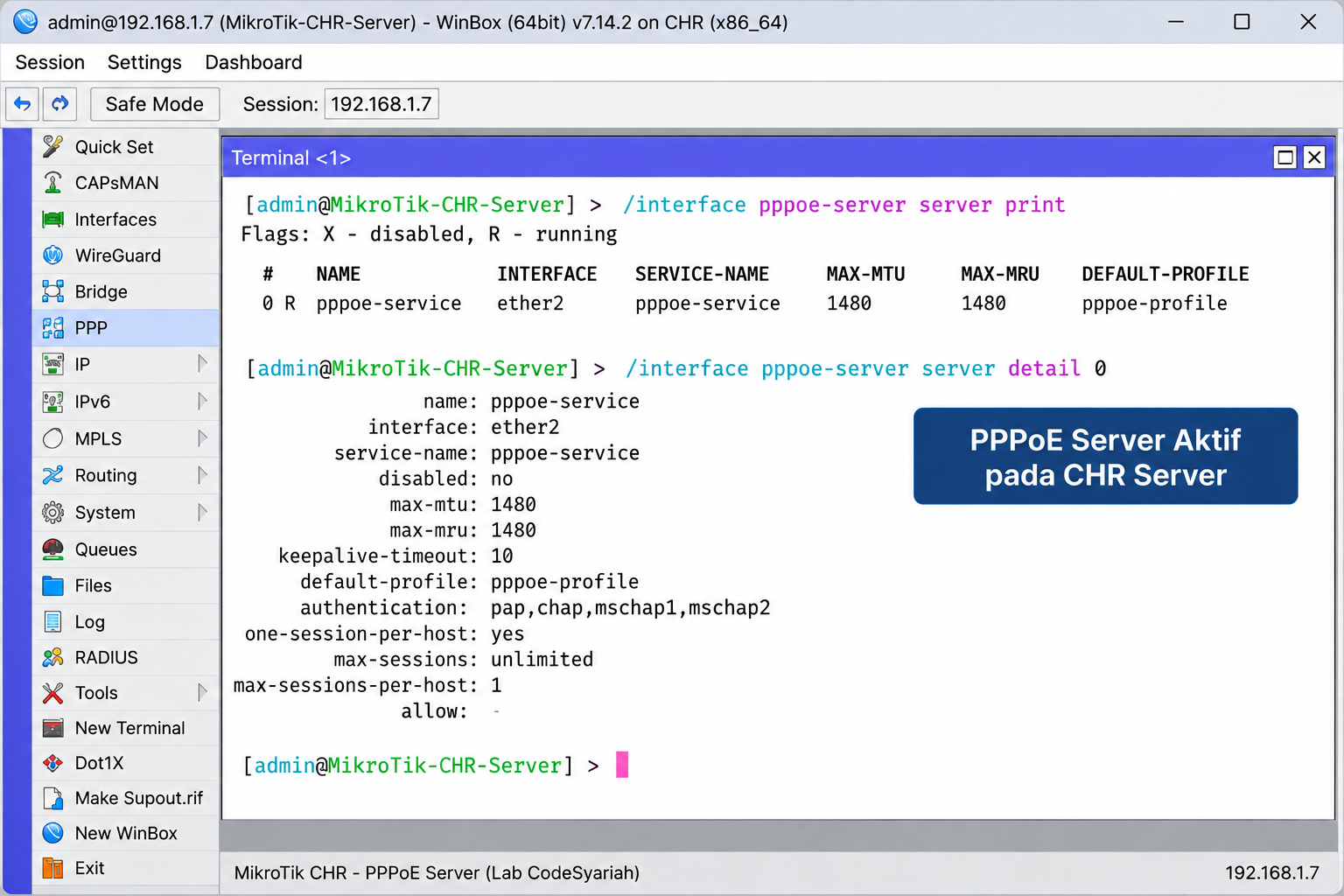Click the Tools cross icon
1344x896 pixels.
click(x=52, y=693)
